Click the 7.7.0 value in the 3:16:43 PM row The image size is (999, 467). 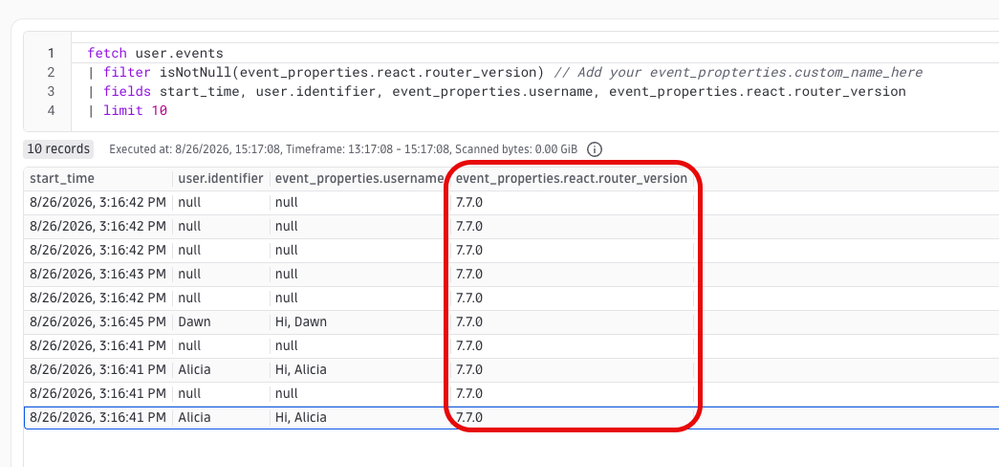pyautogui.click(x=470, y=274)
